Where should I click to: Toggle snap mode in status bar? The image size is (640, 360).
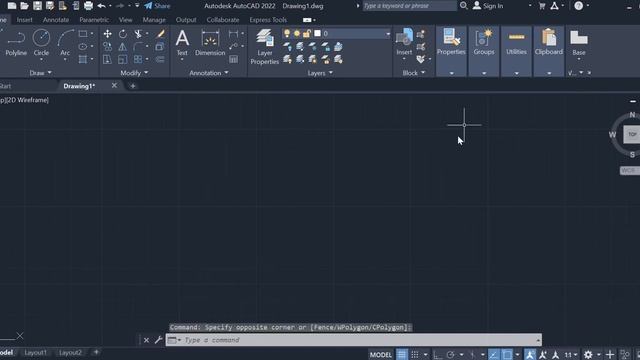(415, 355)
